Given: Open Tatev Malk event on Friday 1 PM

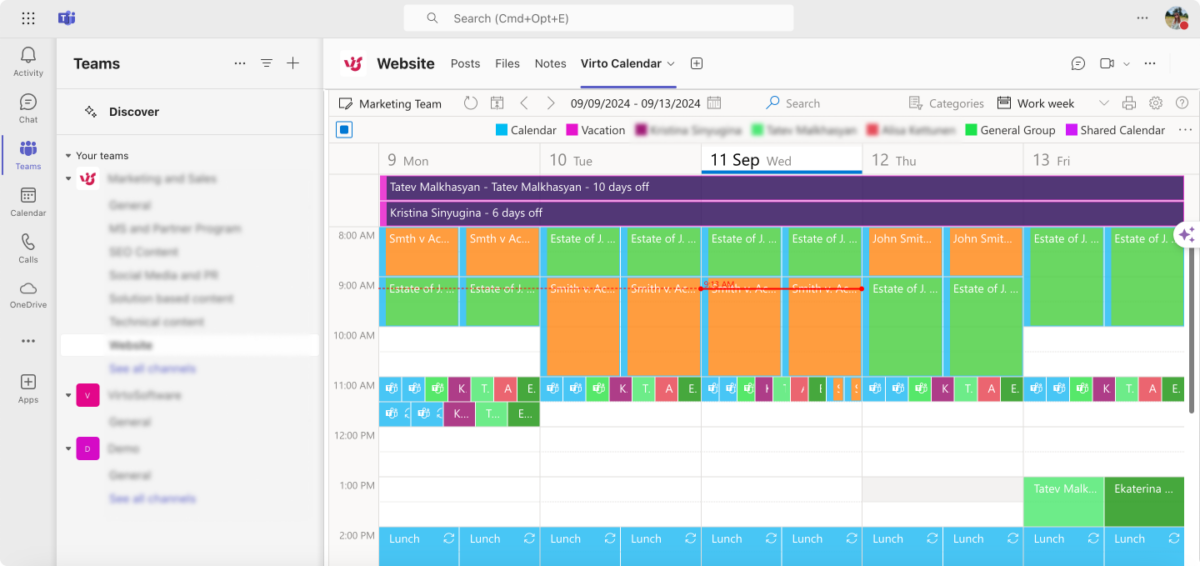Looking at the screenshot, I should point(1063,501).
